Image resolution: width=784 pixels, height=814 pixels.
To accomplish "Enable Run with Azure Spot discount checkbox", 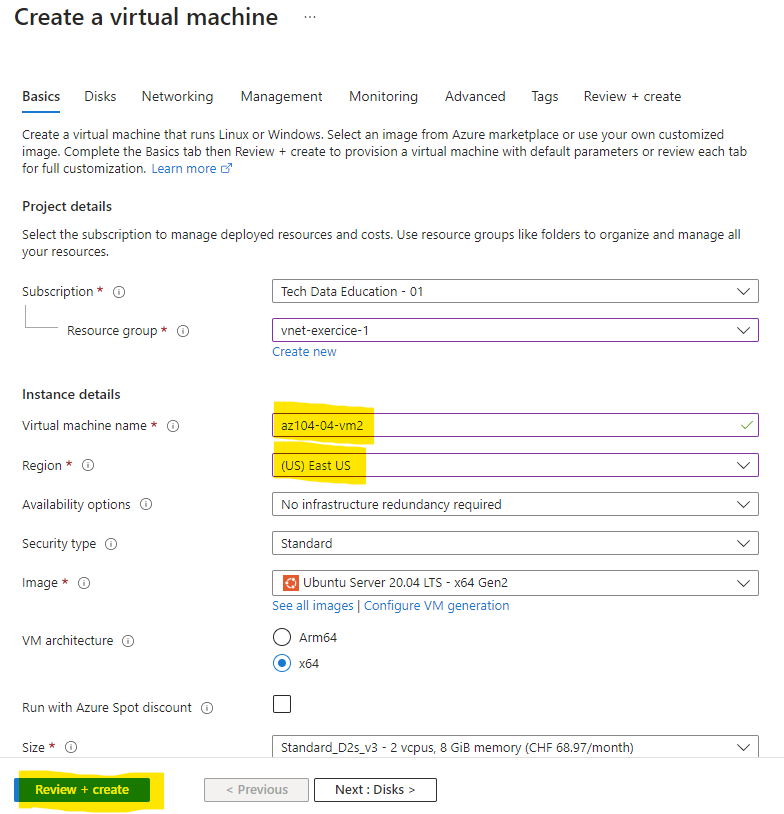I will (x=282, y=704).
